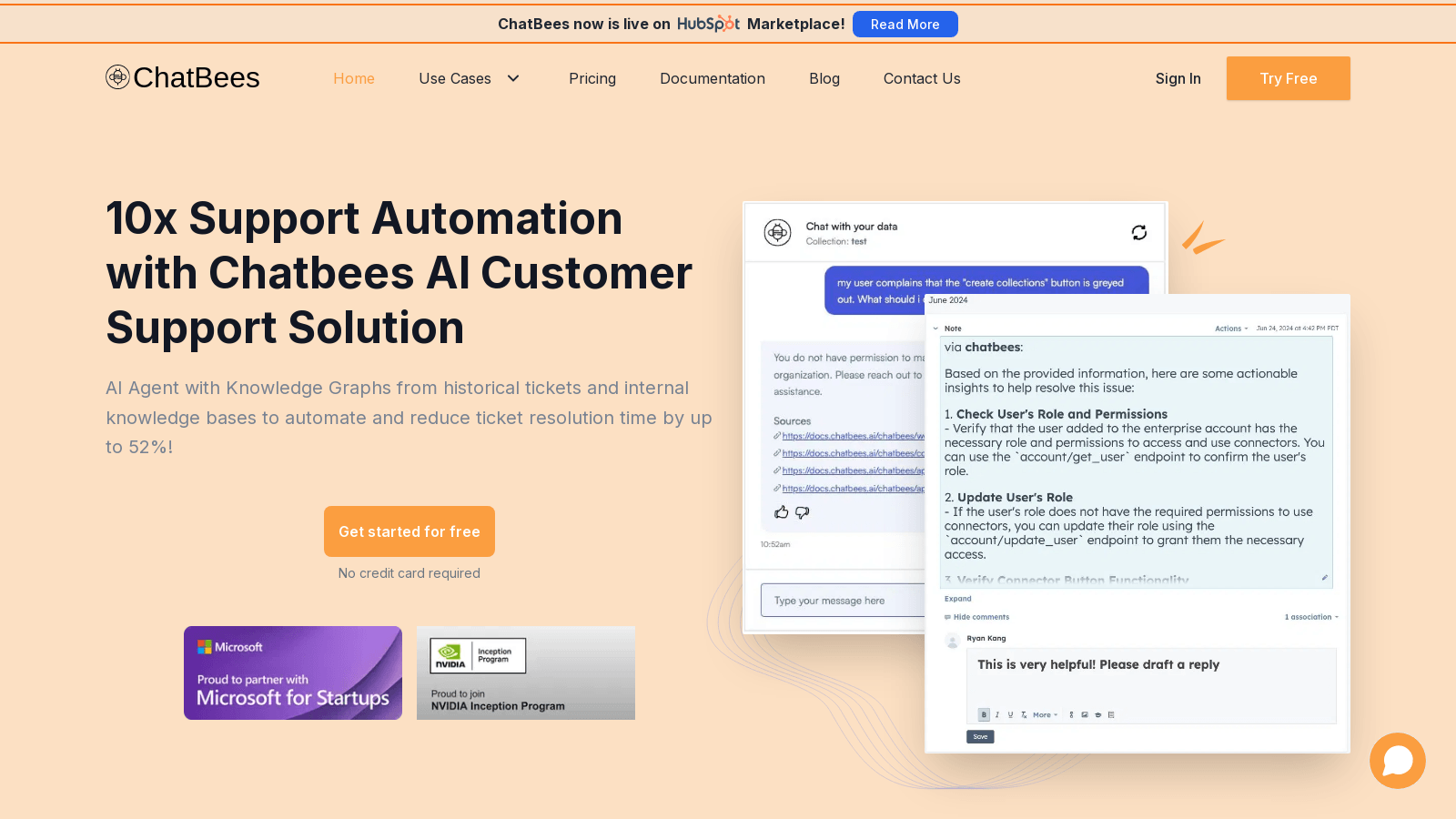This screenshot has height=819, width=1456.
Task: Click the Microsoft for Startups badge
Action: click(293, 672)
